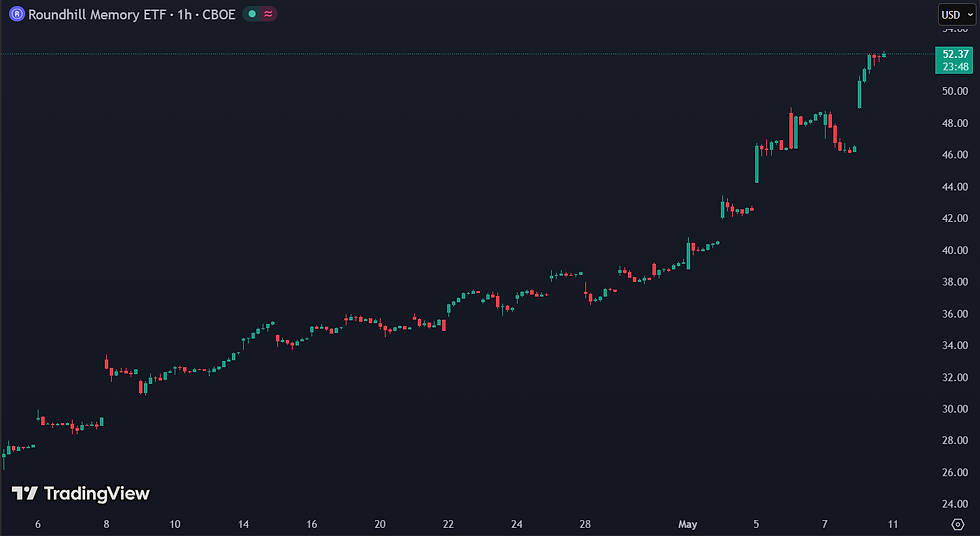Click the tall red candle peaking near 49.00
This screenshot has width=980, height=536.
[x=791, y=129]
